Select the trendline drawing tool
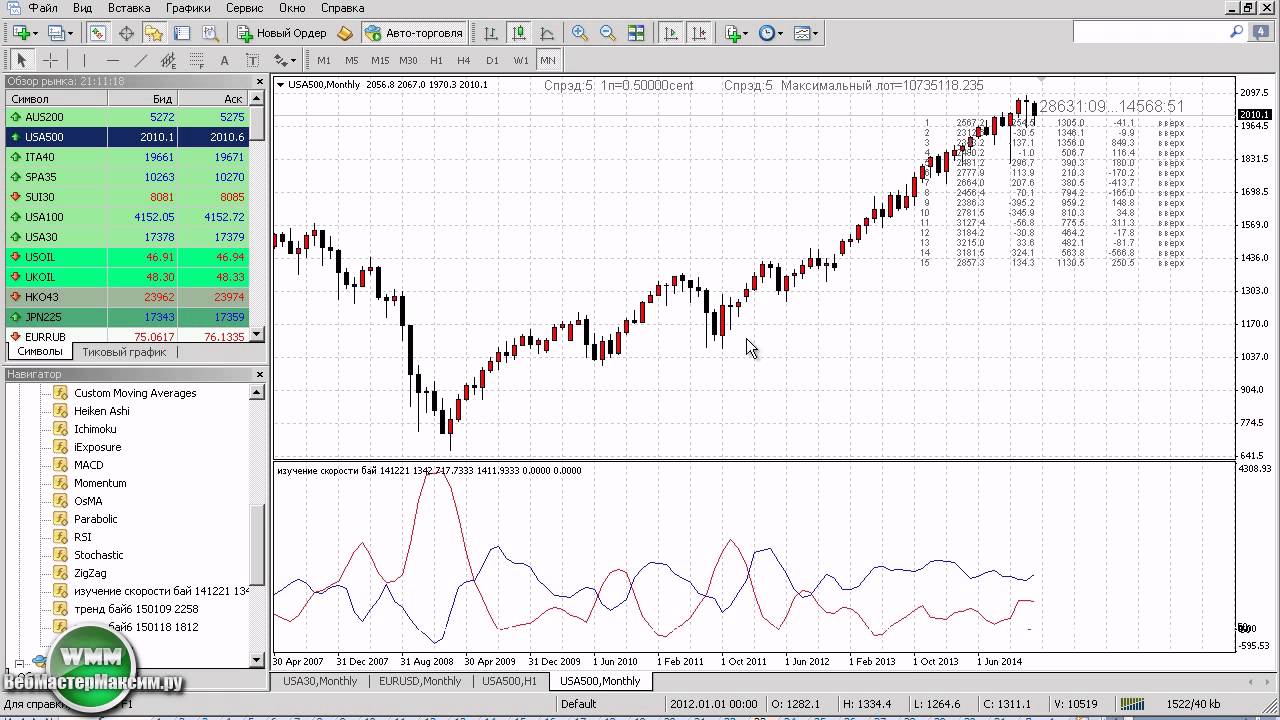This screenshot has width=1280, height=720. (x=141, y=60)
